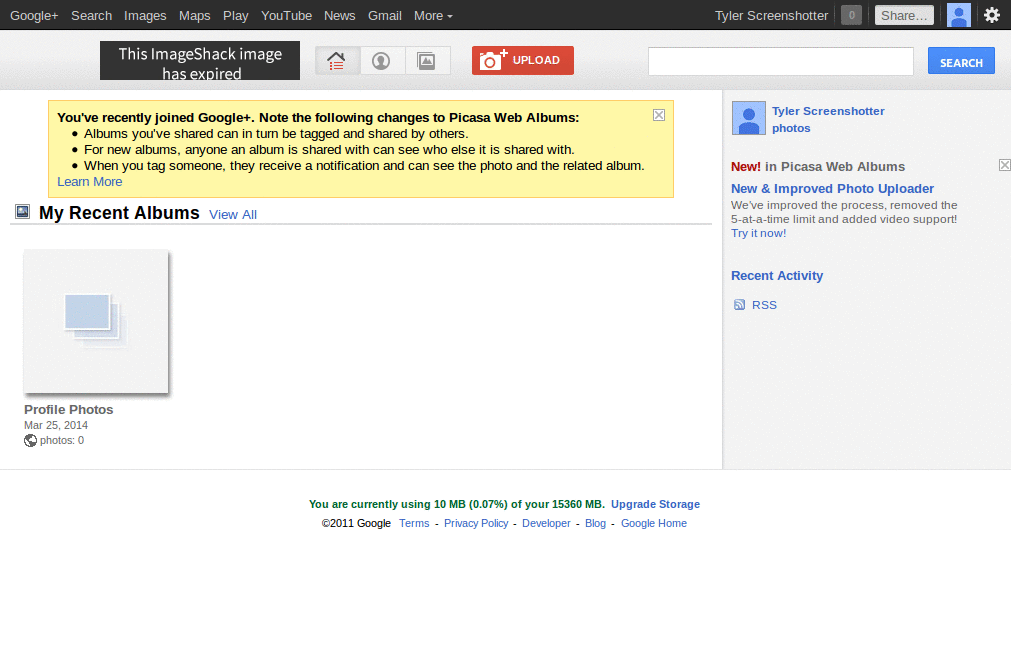Open the Blog footer link
The image size is (1024, 645).
point(595,524)
